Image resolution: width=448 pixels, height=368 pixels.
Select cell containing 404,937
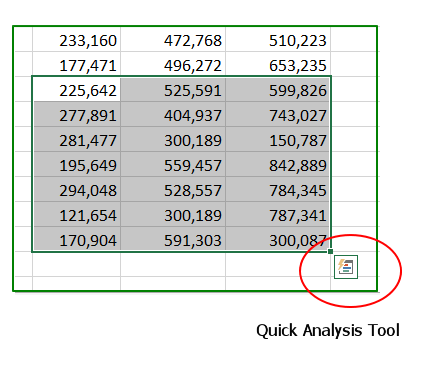tap(173, 114)
